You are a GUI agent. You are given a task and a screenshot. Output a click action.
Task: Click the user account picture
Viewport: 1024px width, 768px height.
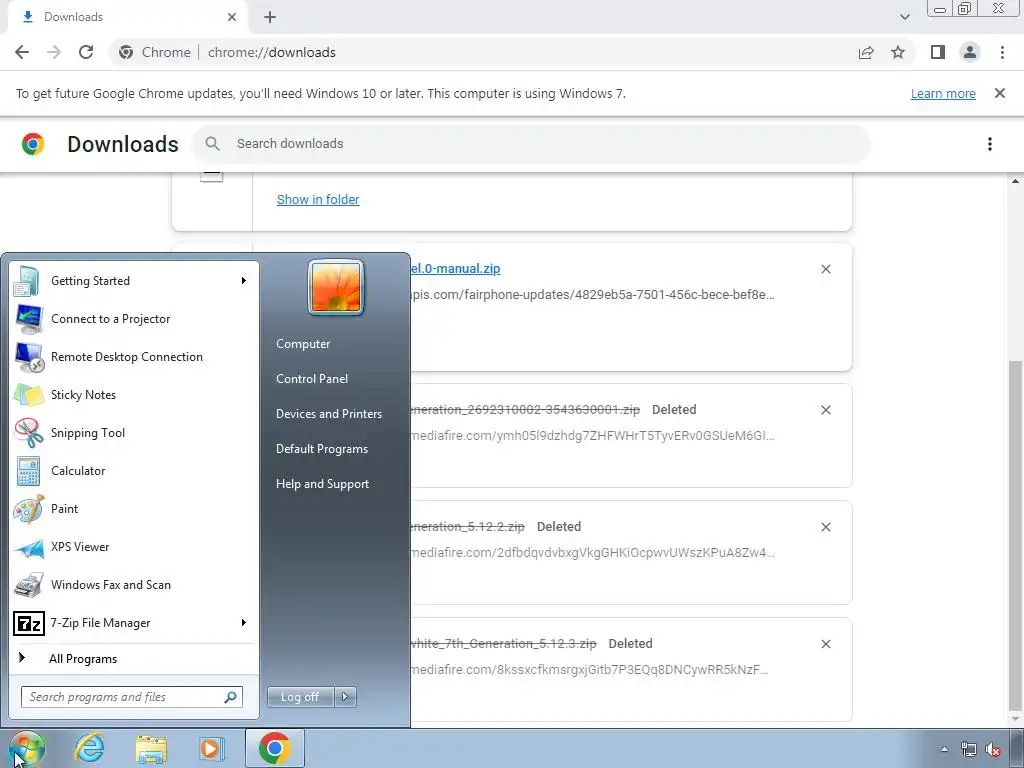point(336,287)
